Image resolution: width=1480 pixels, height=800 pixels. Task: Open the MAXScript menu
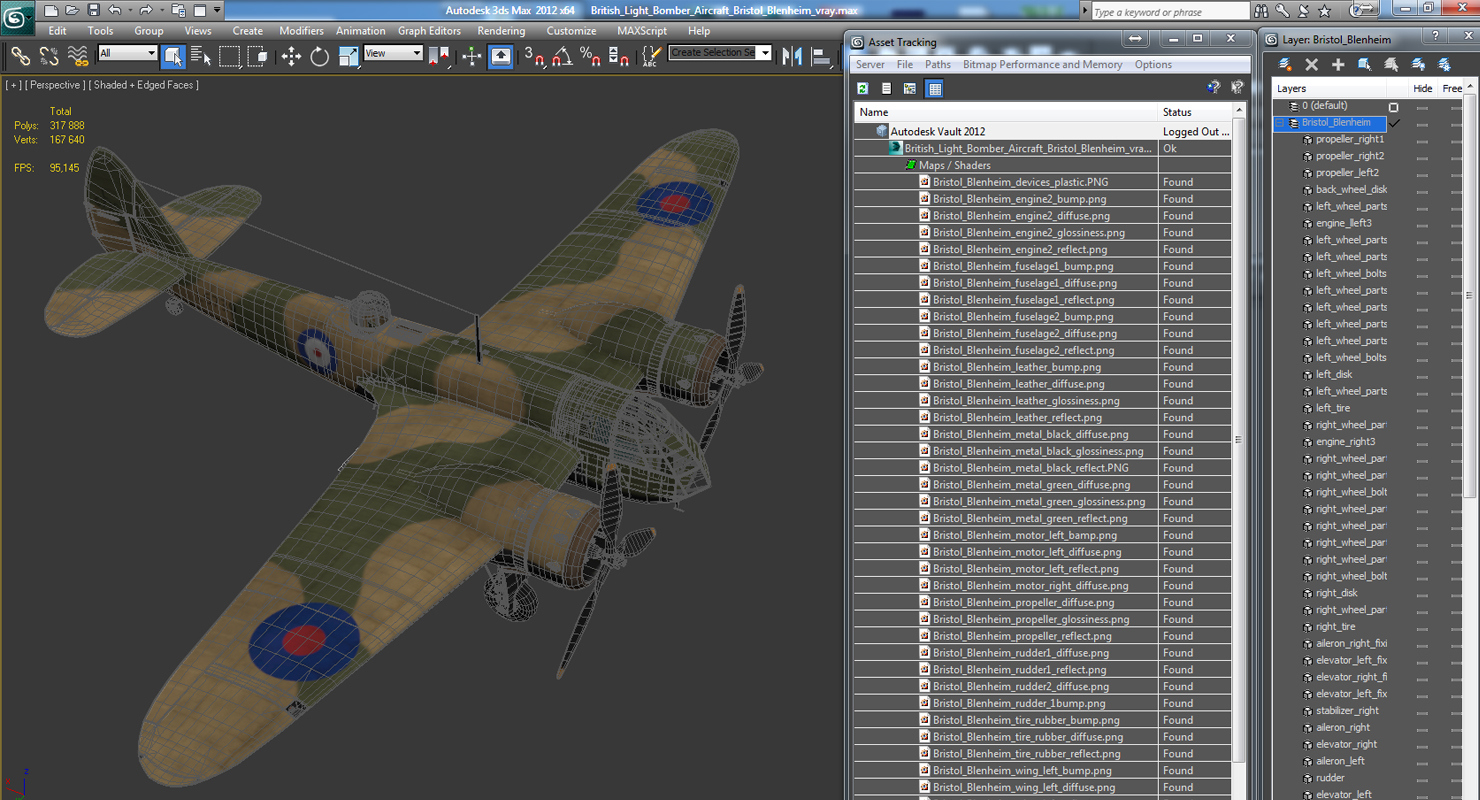point(642,31)
